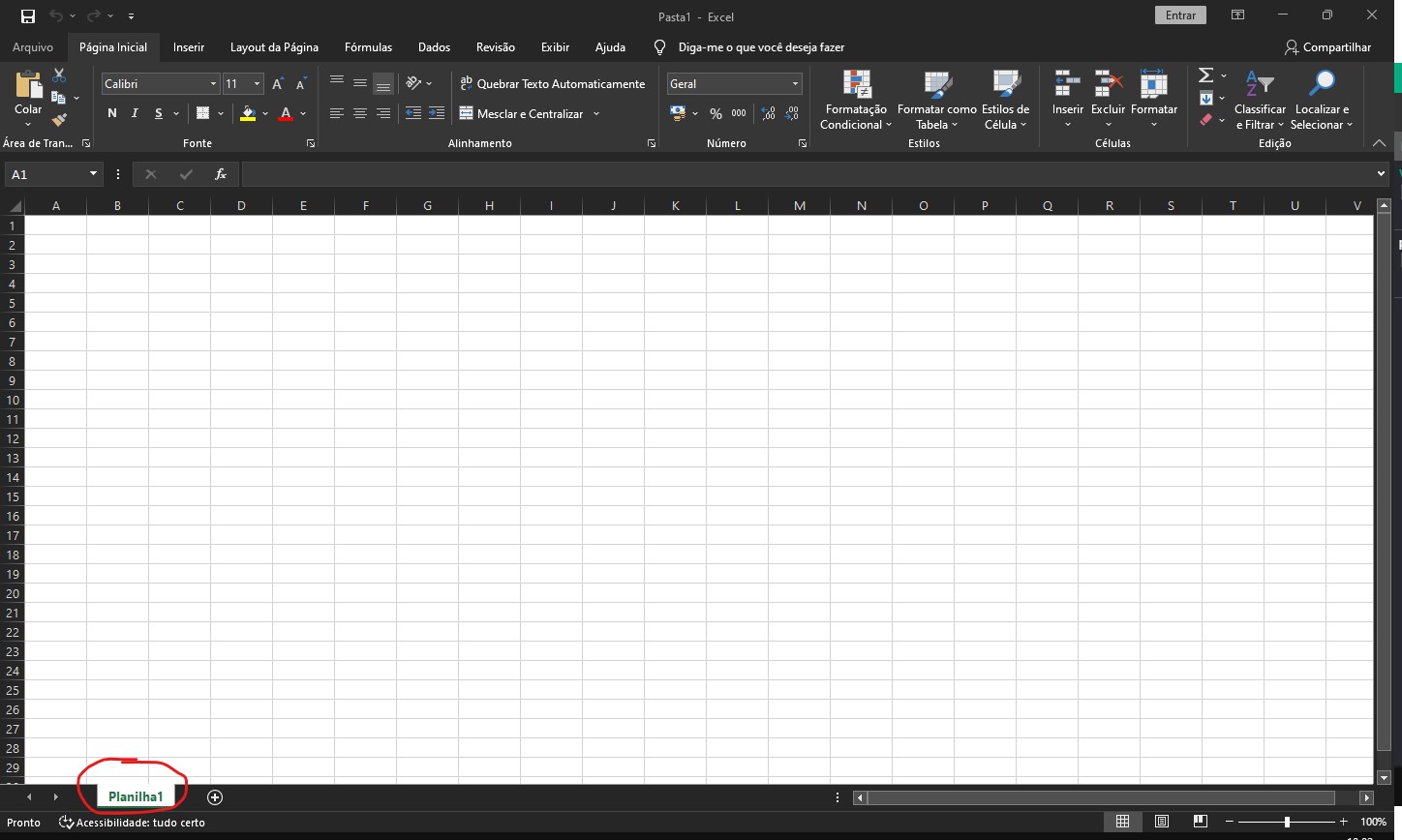Toggle italic I formatting
Viewport: 1402px width, 840px height.
(135, 113)
